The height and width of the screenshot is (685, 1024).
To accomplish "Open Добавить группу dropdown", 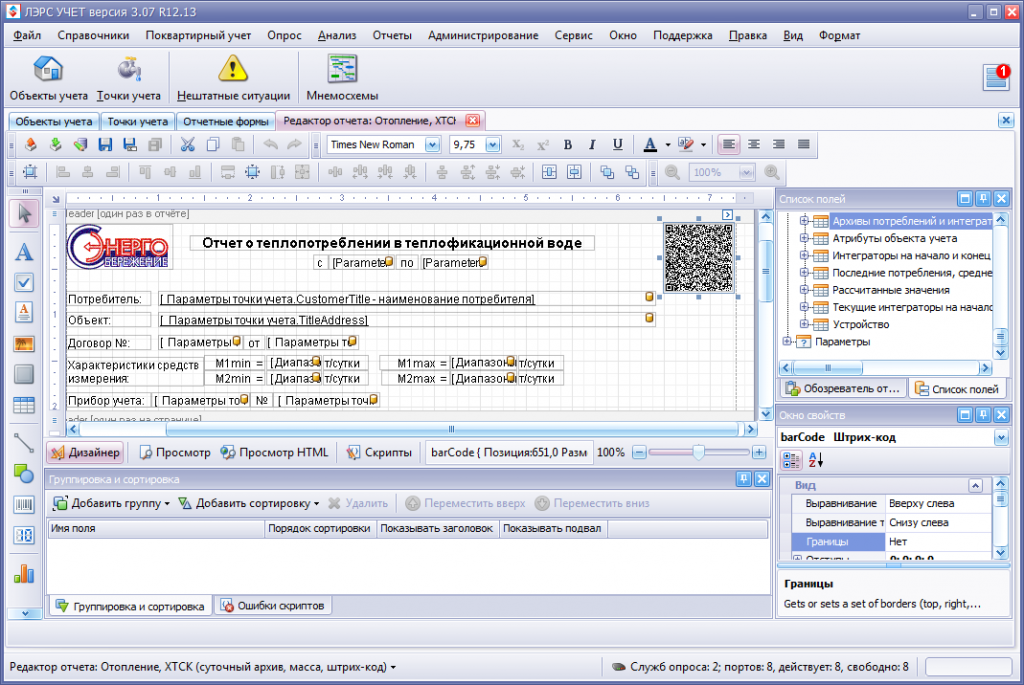I will [112, 503].
